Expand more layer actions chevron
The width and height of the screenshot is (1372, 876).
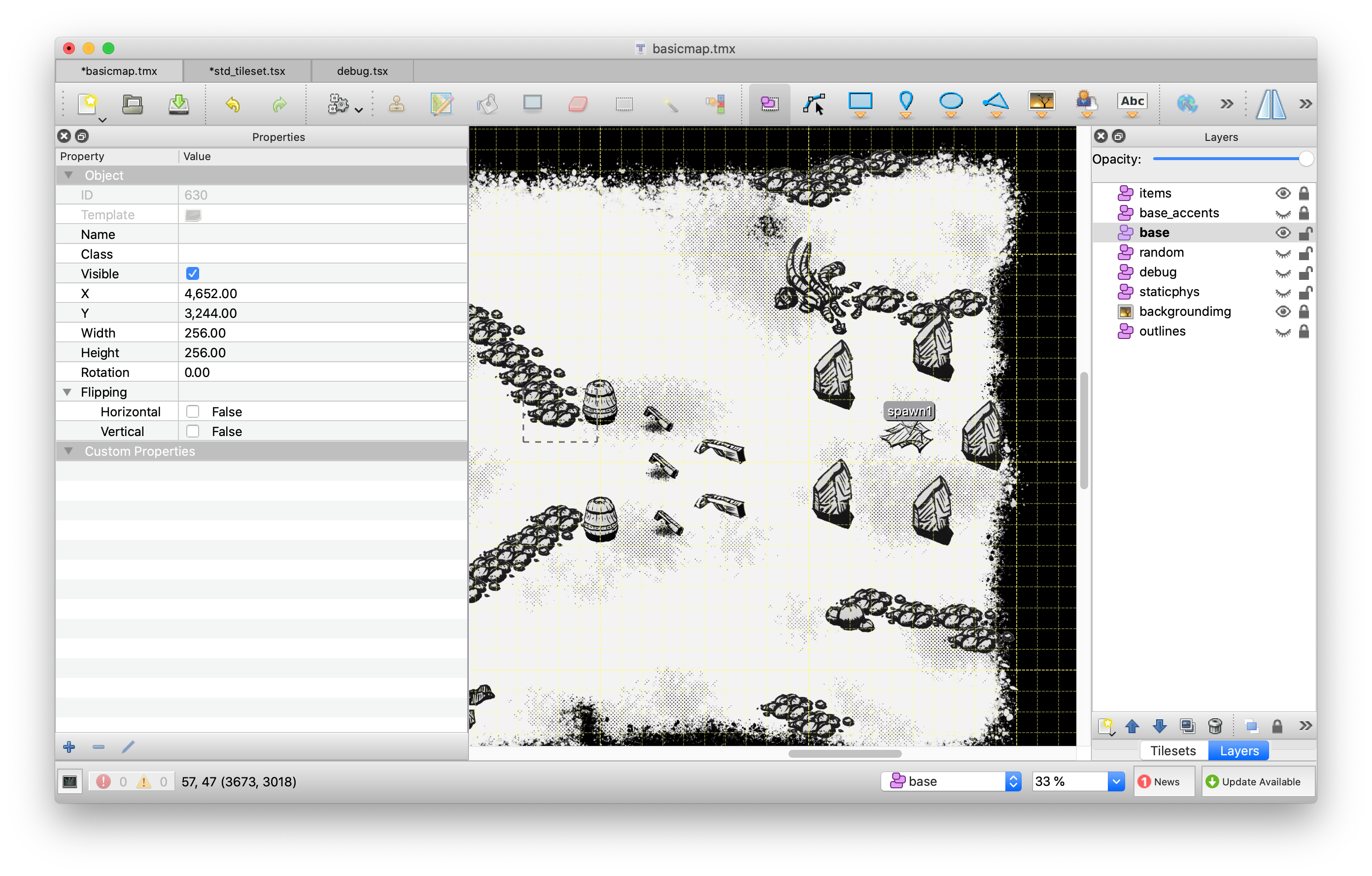click(x=1305, y=726)
